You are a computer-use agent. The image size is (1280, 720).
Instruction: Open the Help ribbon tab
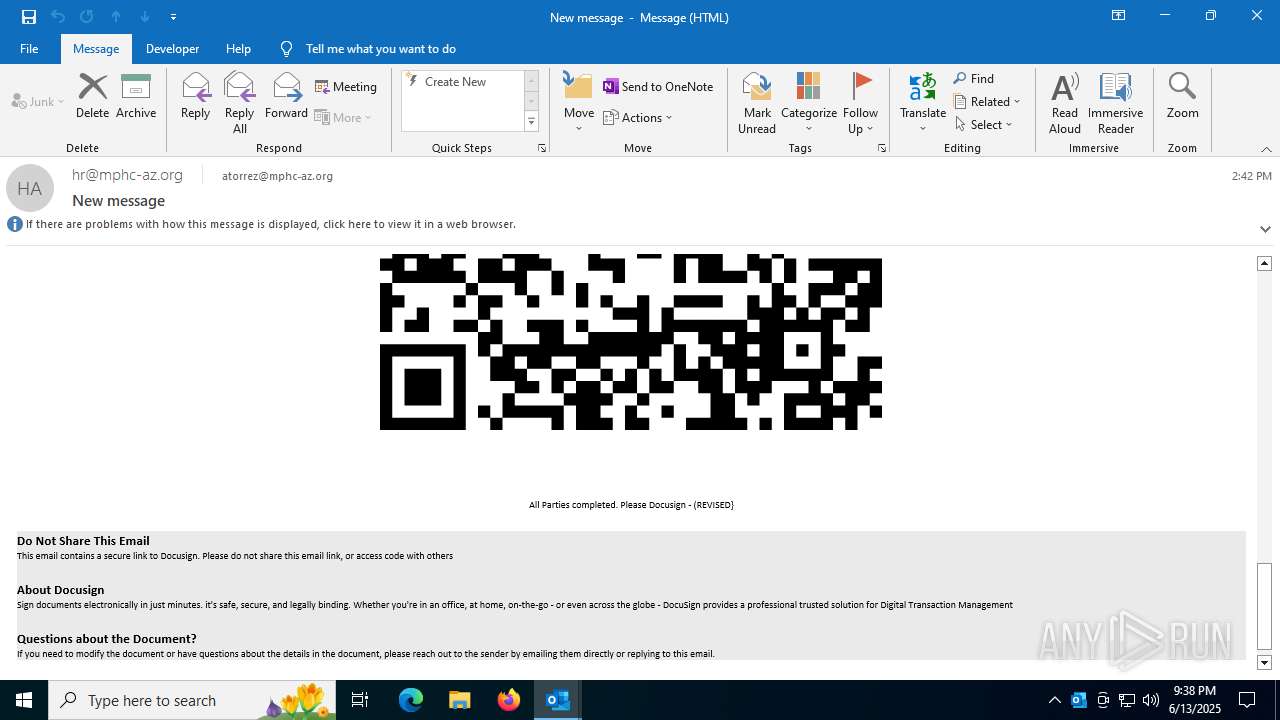[238, 48]
